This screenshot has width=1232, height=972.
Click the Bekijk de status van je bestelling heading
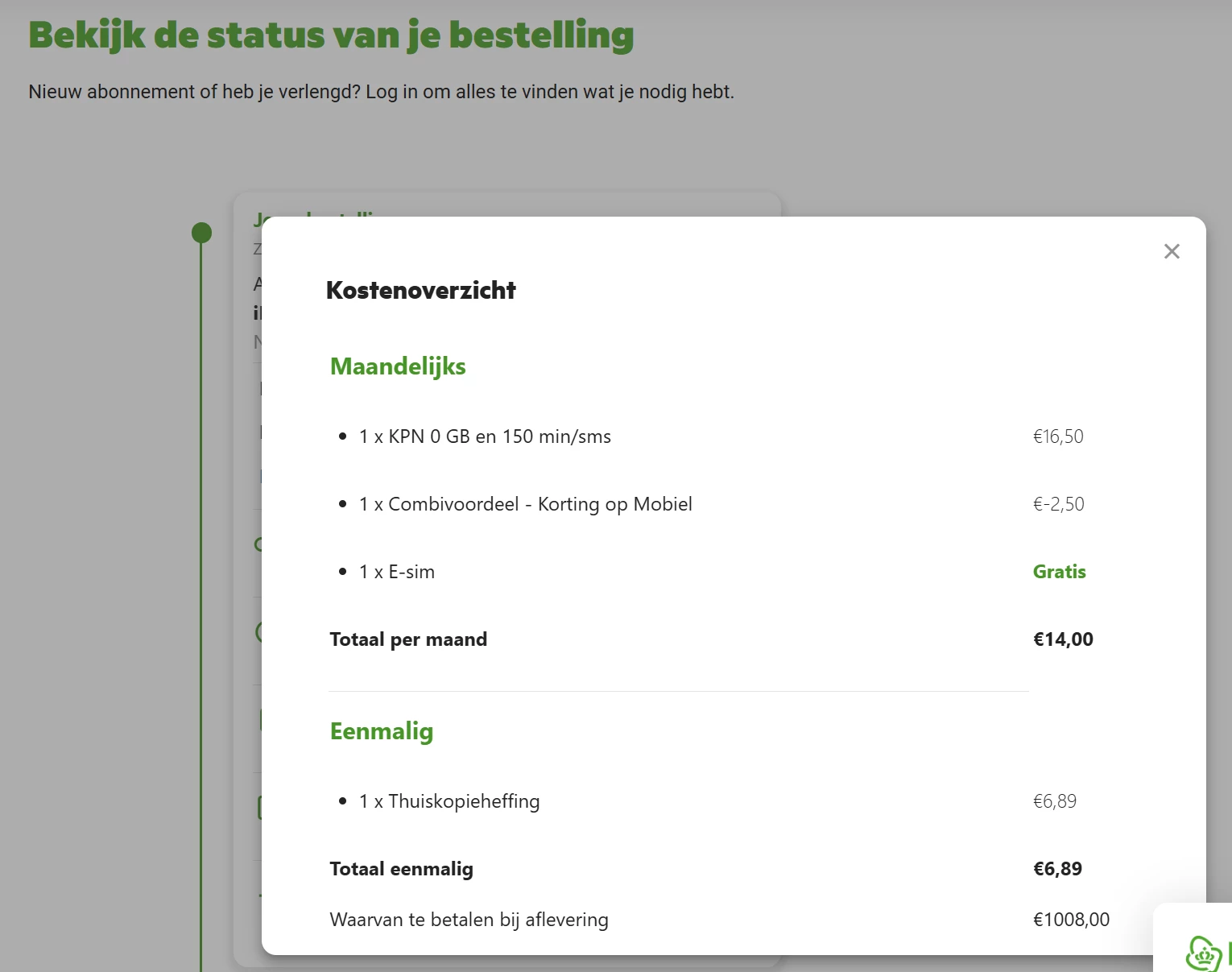[x=331, y=35]
